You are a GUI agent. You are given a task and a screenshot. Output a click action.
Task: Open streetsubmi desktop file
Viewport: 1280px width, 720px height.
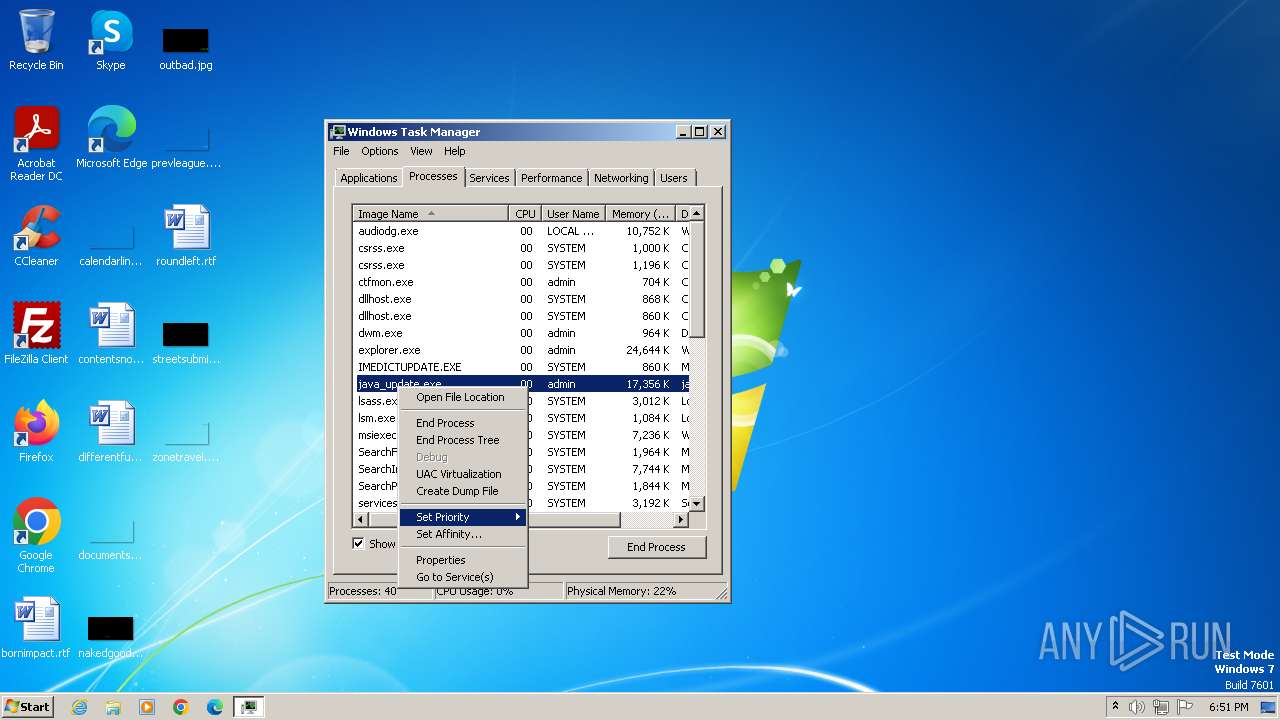coord(186,342)
